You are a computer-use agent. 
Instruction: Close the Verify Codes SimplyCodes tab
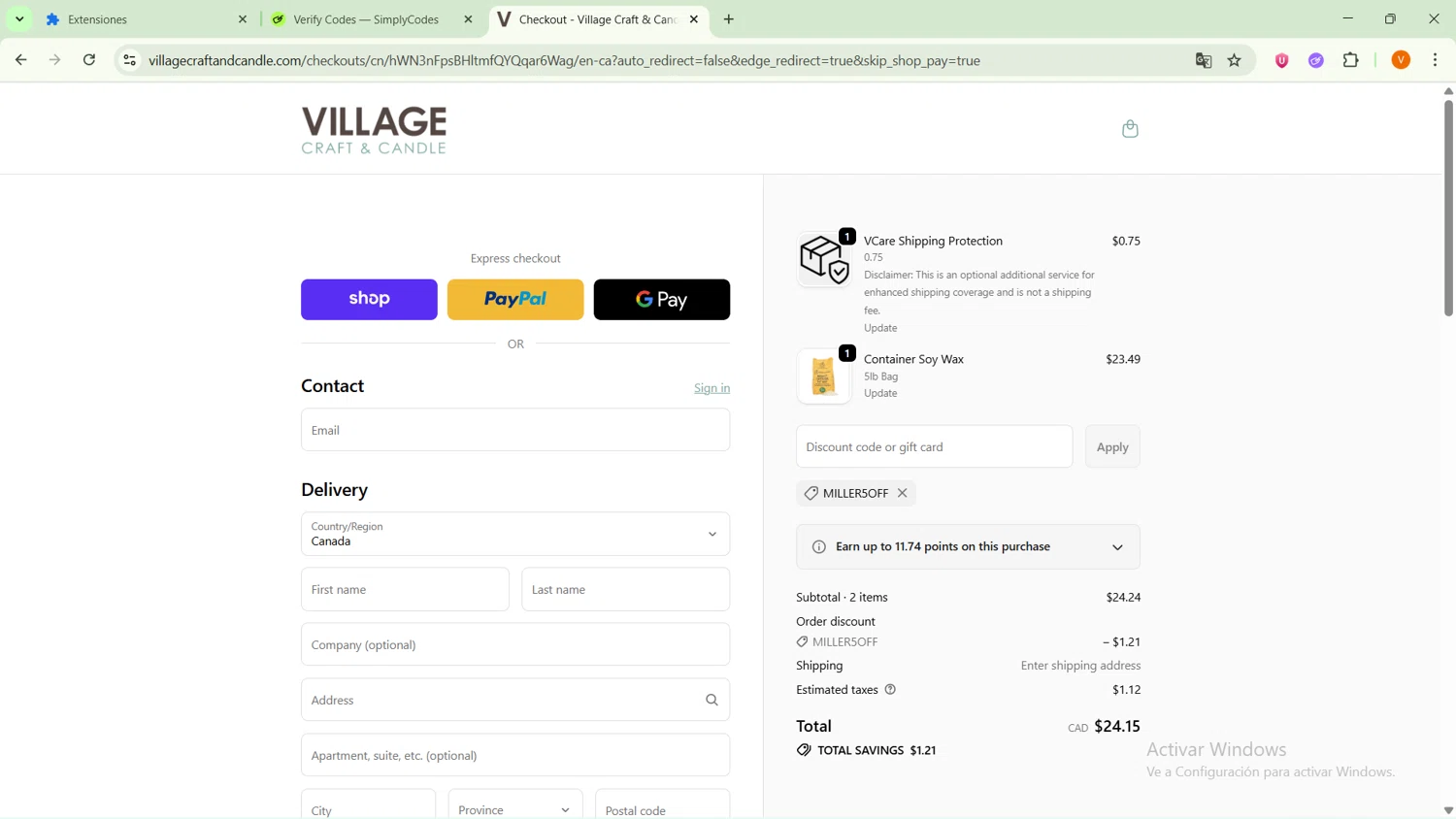coord(468,19)
